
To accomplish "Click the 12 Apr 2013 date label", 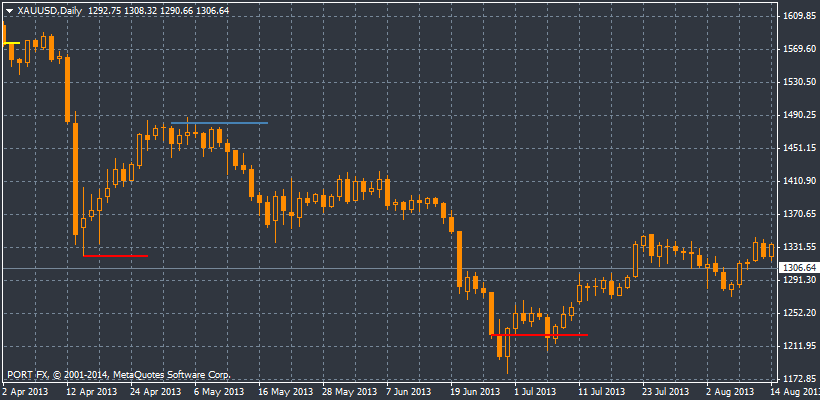I will pos(92,392).
